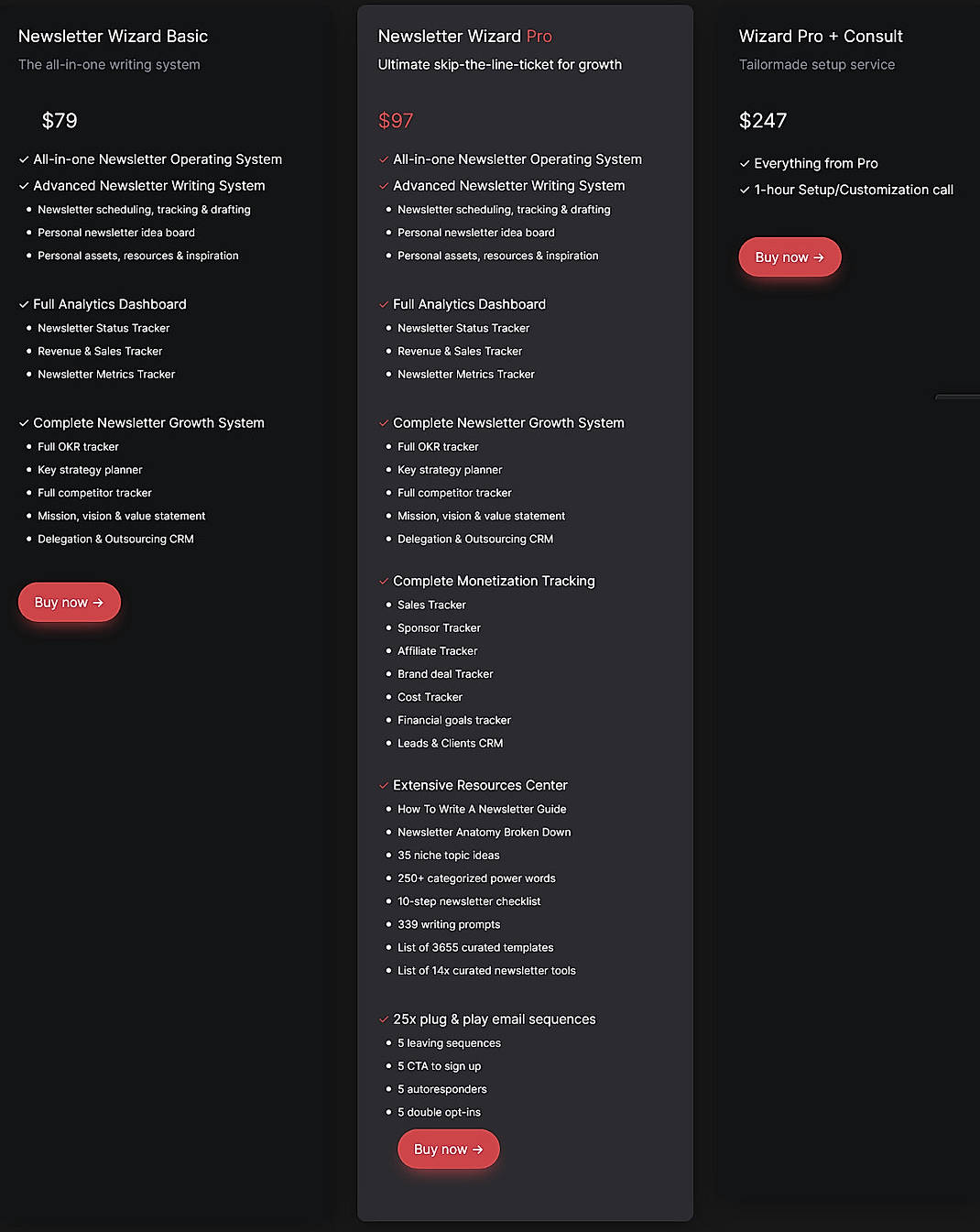Select the Wizard Pro + Consult plan title

point(821,37)
